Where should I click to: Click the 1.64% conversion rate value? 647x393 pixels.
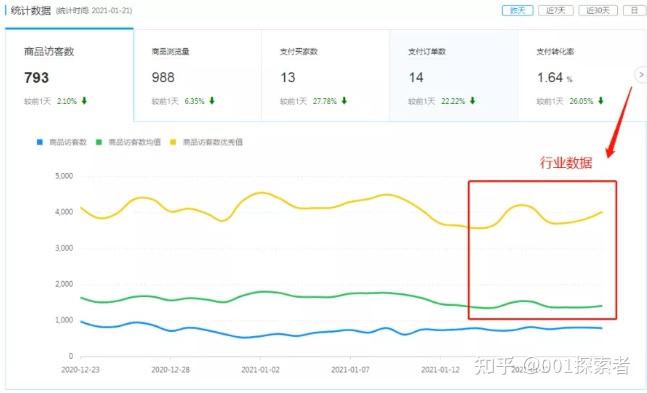(554, 78)
